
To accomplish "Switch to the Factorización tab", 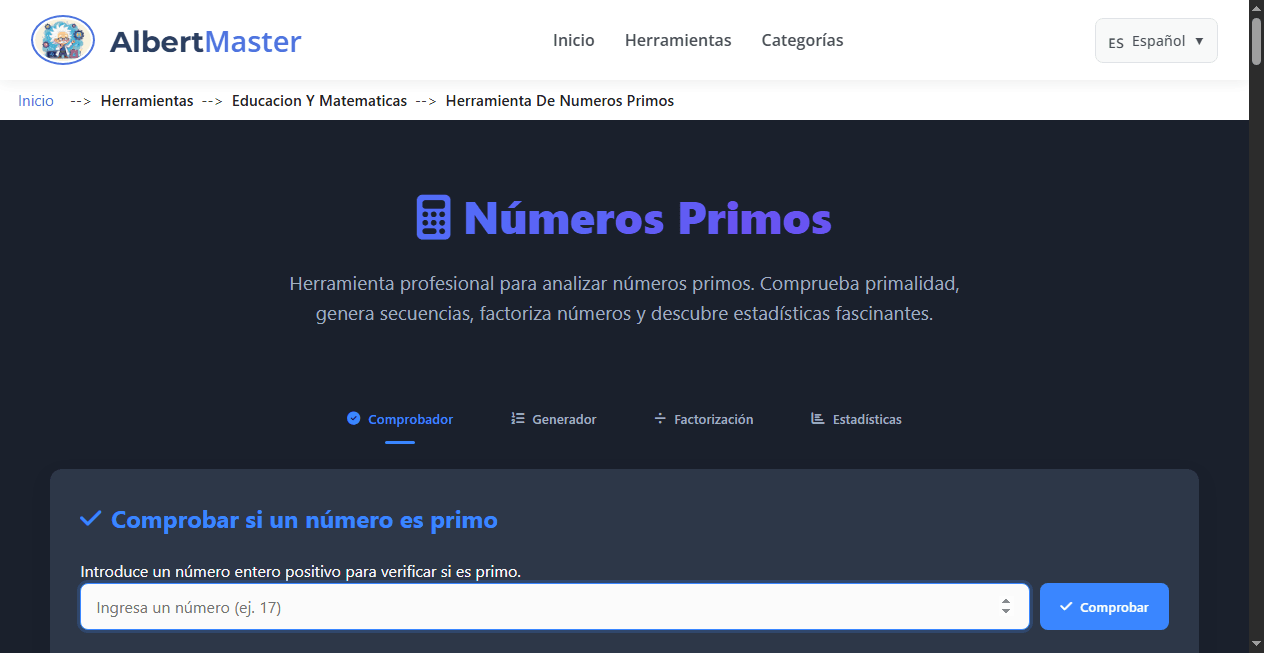I will (x=712, y=419).
